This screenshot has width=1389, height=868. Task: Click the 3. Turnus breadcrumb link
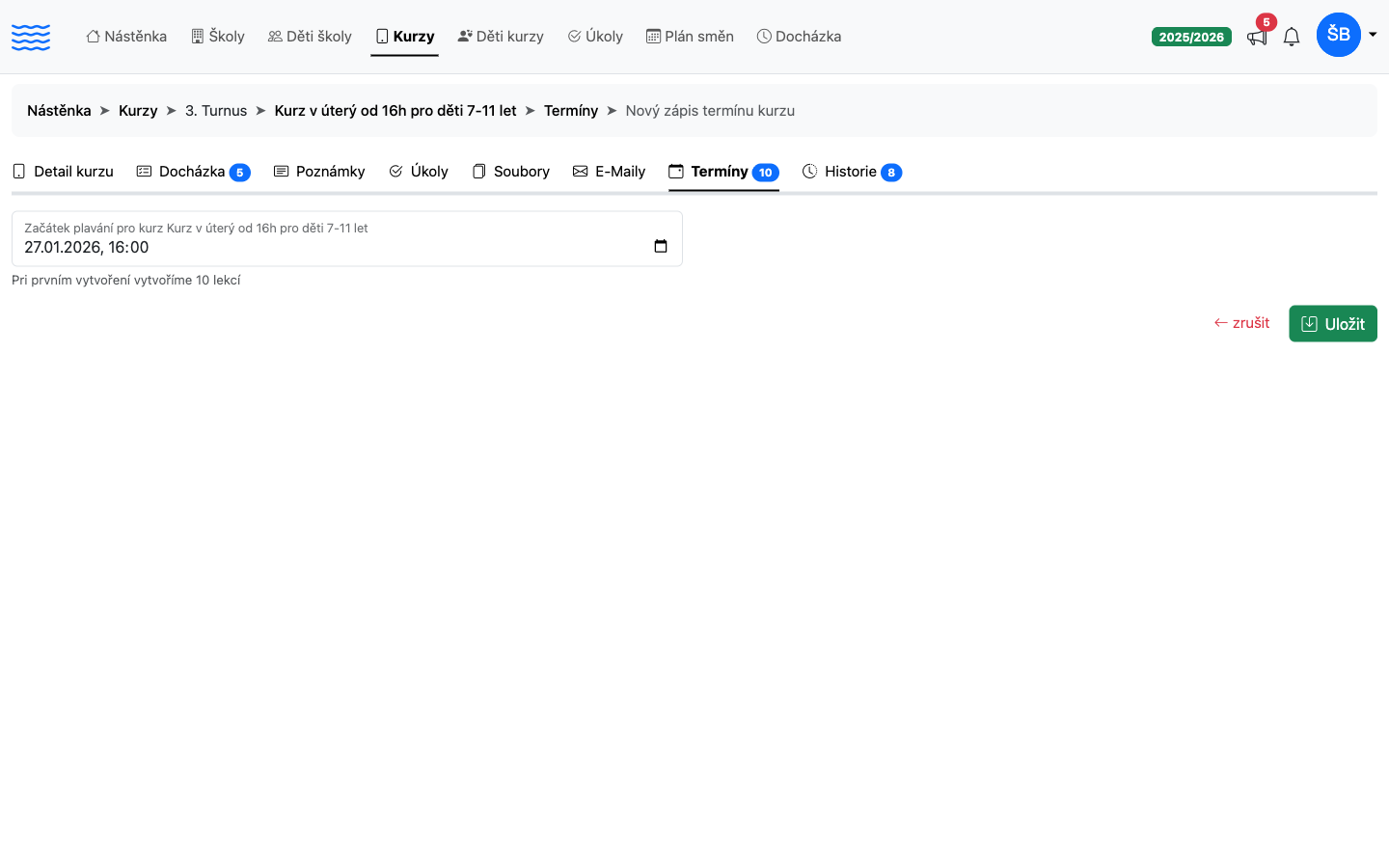point(216,111)
